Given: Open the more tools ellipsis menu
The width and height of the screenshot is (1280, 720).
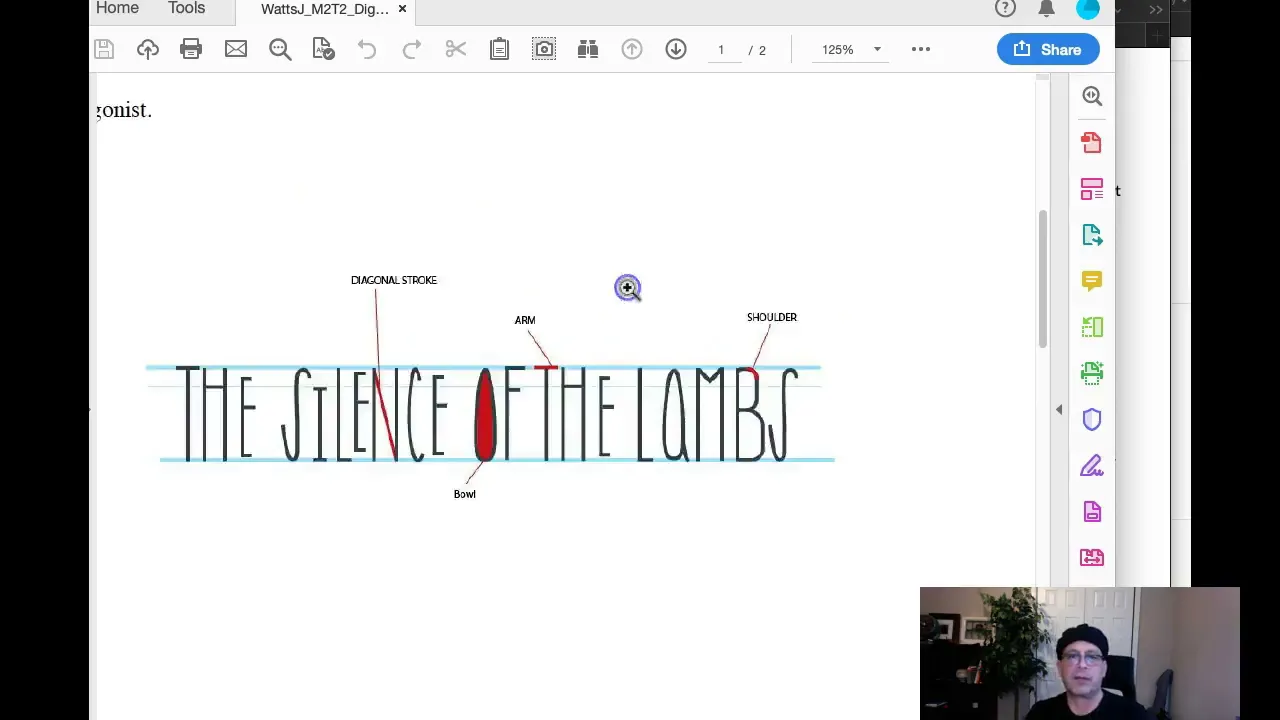Looking at the screenshot, I should tap(921, 49).
